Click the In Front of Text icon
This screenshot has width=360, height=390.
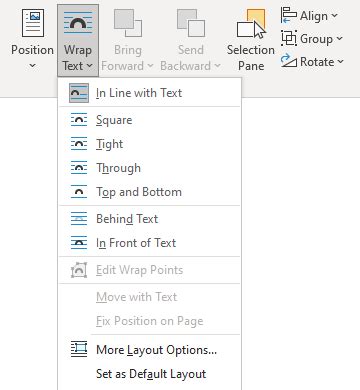point(79,243)
